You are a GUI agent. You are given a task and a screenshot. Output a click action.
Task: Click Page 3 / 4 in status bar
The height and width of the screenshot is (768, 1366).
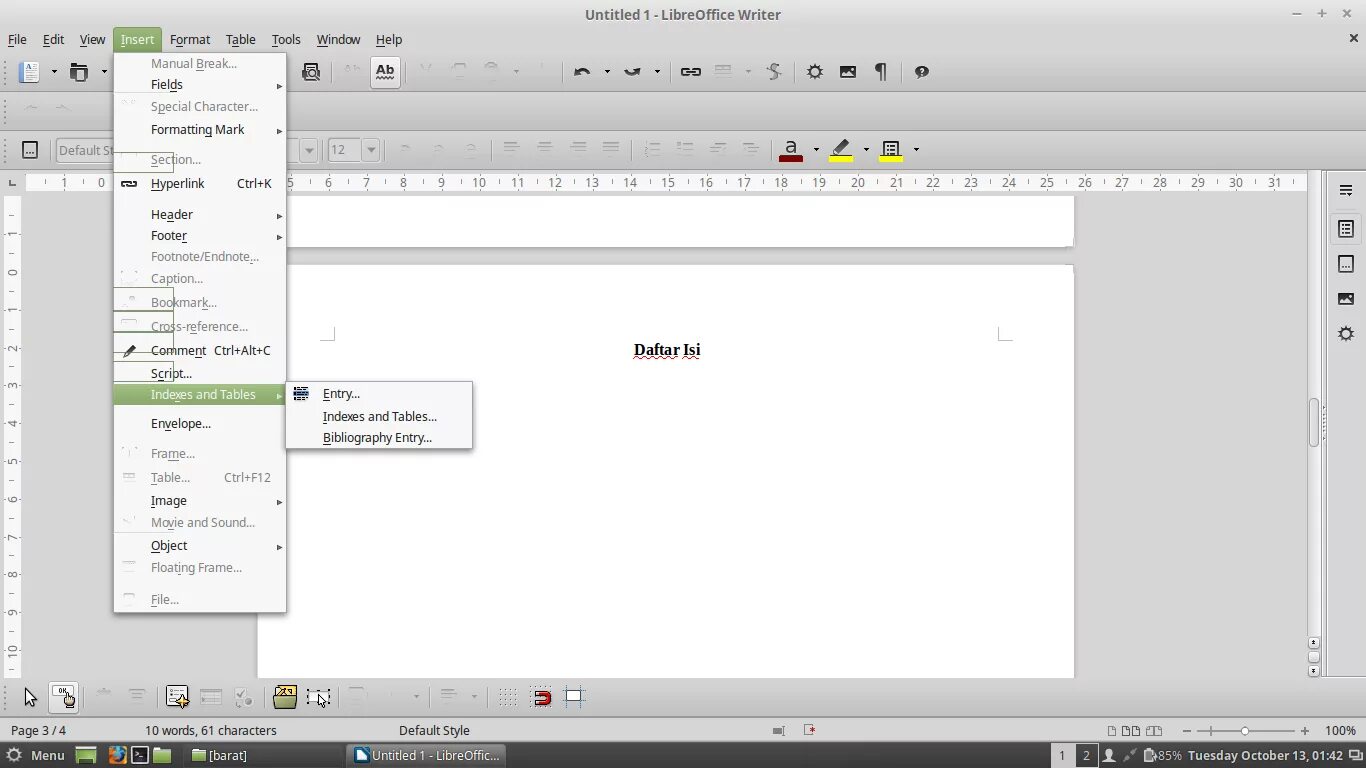click(39, 731)
